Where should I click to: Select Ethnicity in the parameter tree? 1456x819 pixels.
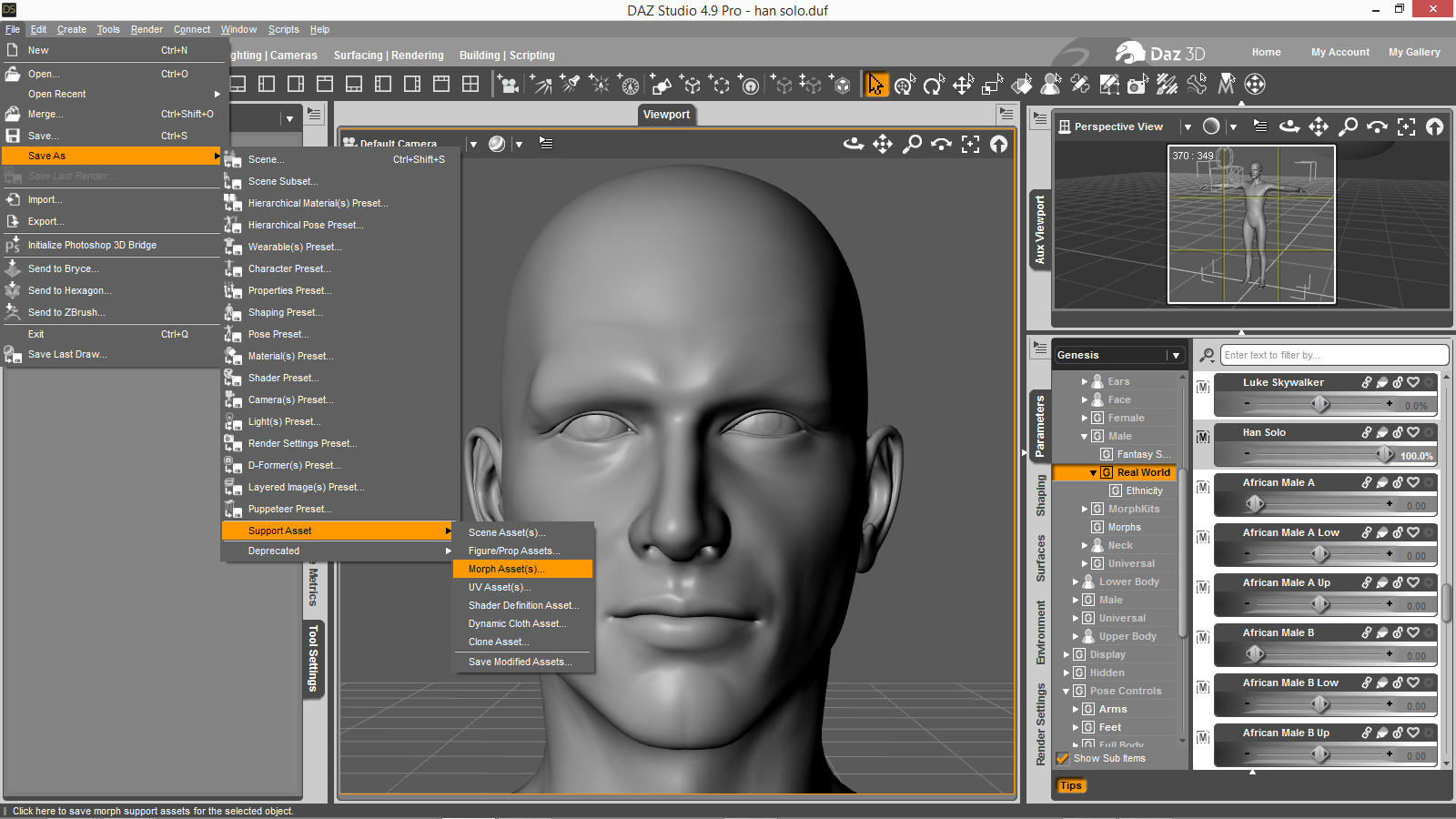1143,490
